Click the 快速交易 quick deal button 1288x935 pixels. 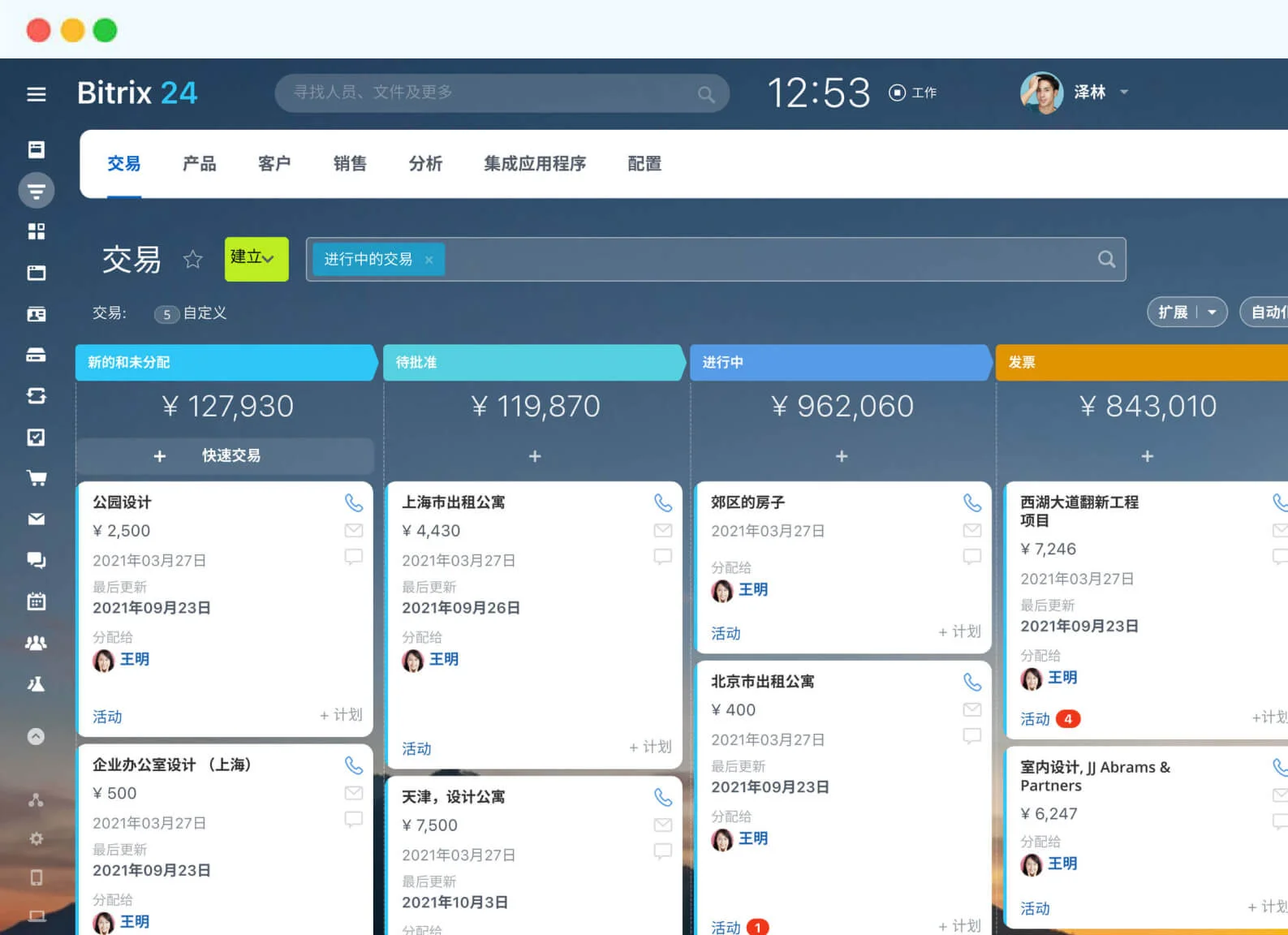(225, 456)
